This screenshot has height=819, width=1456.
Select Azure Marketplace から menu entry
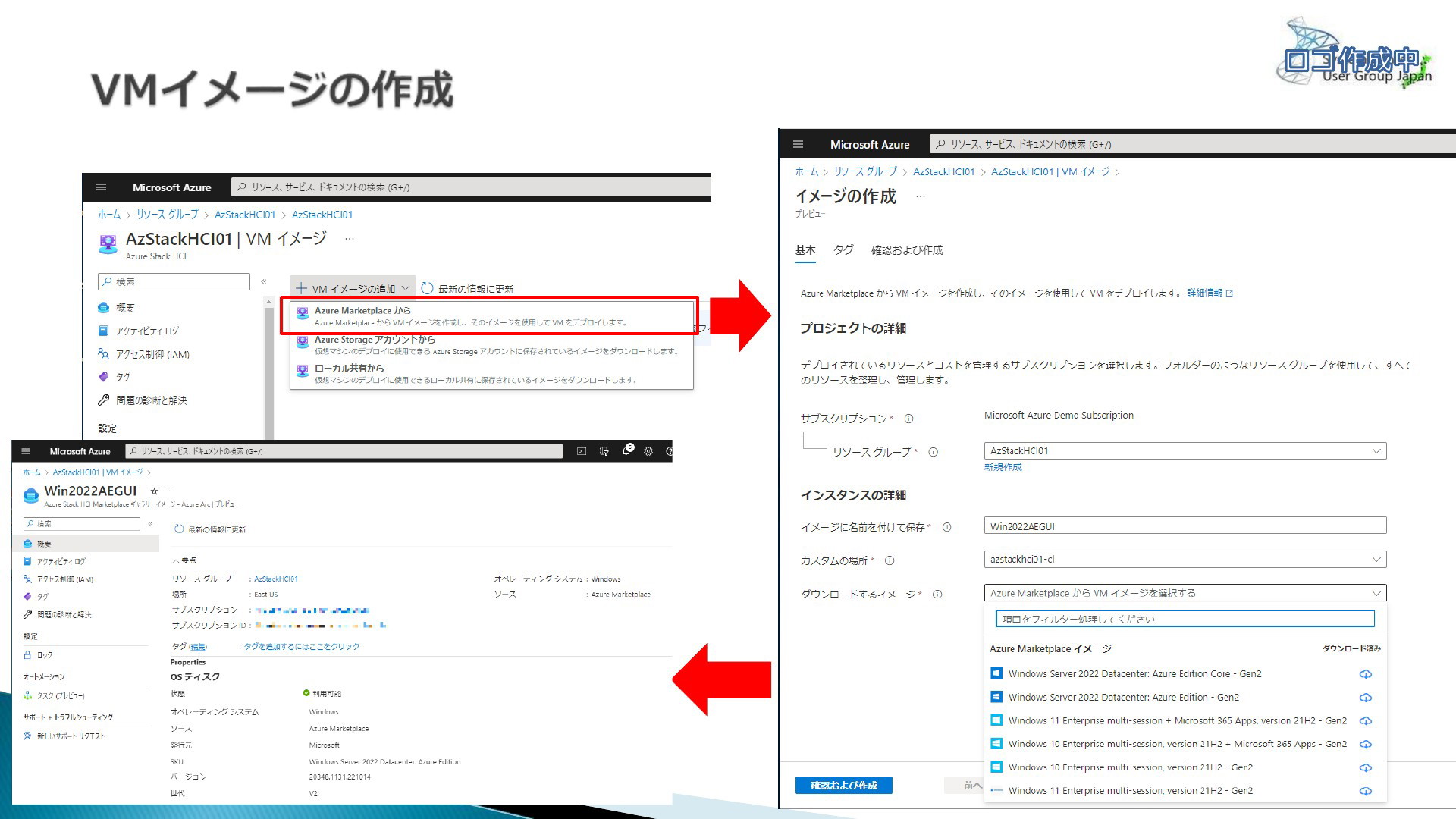pos(491,315)
